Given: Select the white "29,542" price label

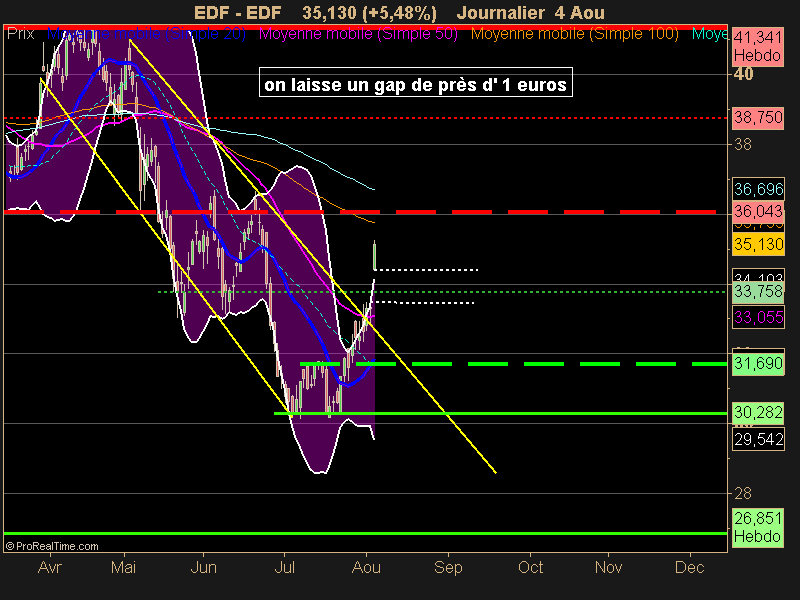Looking at the screenshot, I should (x=759, y=439).
